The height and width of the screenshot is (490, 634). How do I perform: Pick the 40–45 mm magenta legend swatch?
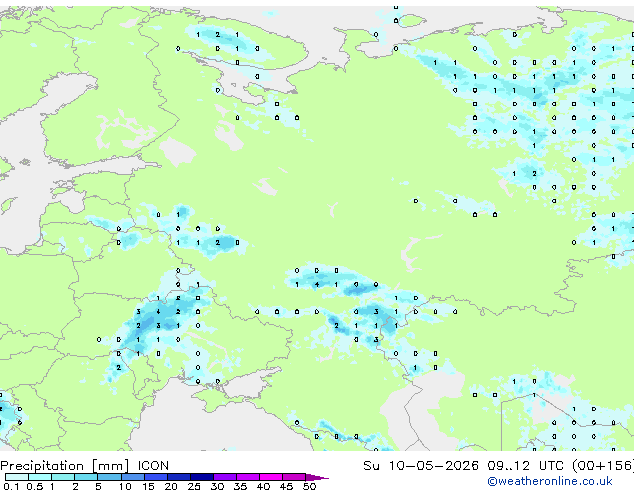[271, 477]
